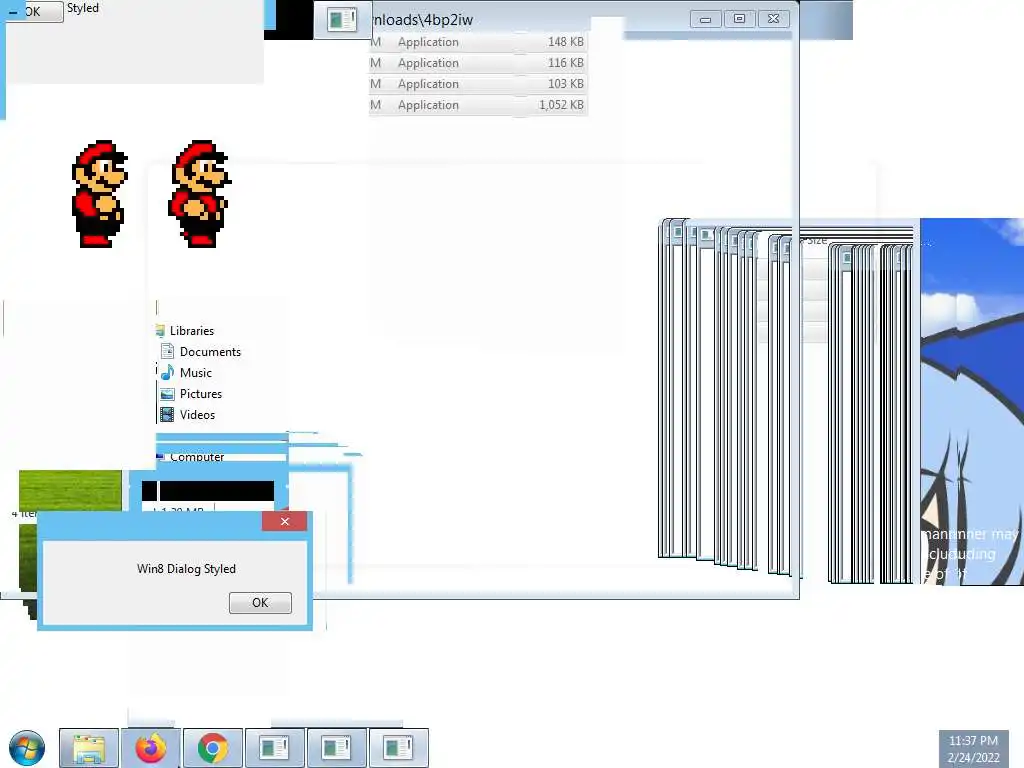Close the downloads\4bp2iw window

pyautogui.click(x=773, y=19)
